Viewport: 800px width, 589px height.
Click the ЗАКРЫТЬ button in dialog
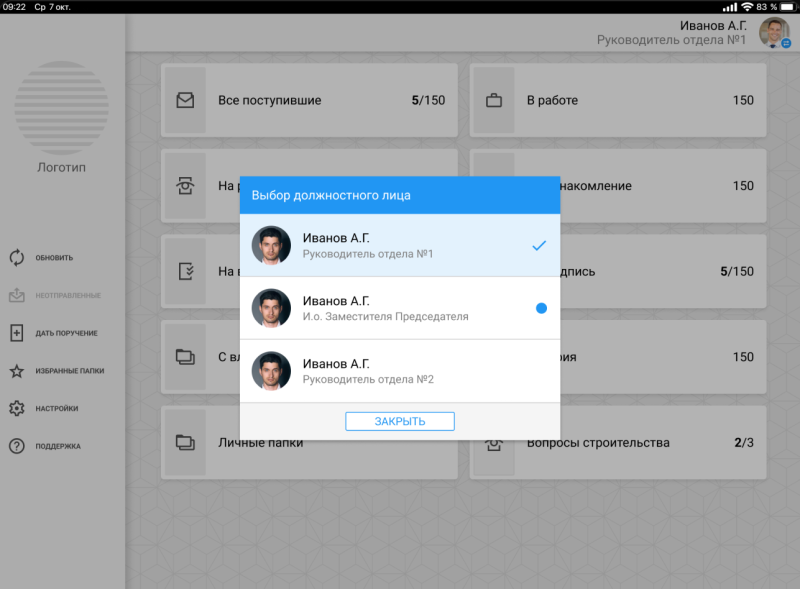(399, 421)
